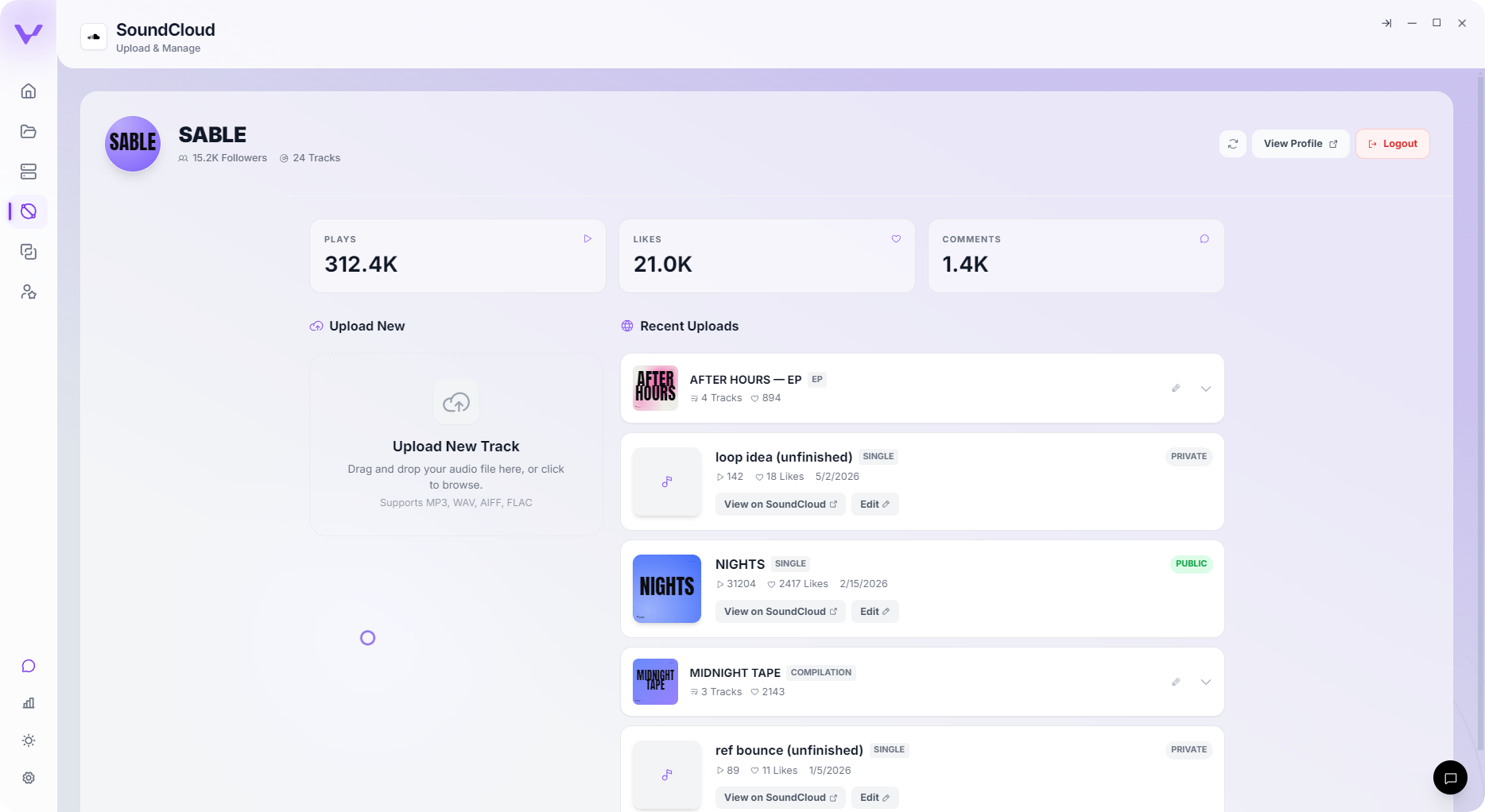View loop idea on SoundCloud

(780, 505)
